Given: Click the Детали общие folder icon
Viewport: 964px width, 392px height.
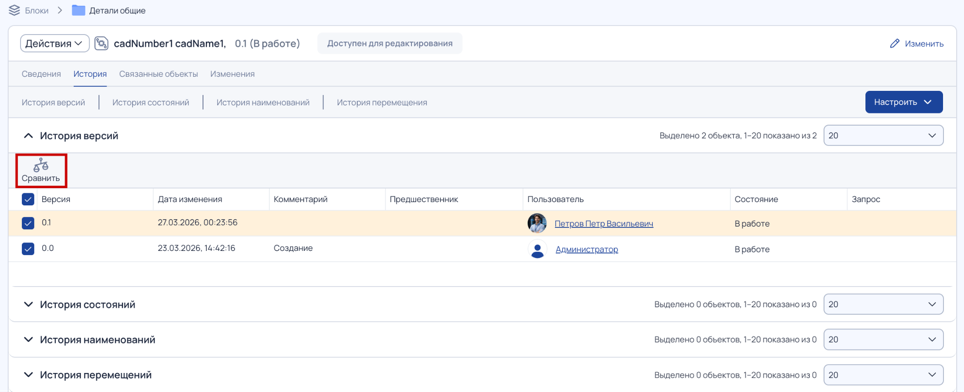Looking at the screenshot, I should 78,10.
